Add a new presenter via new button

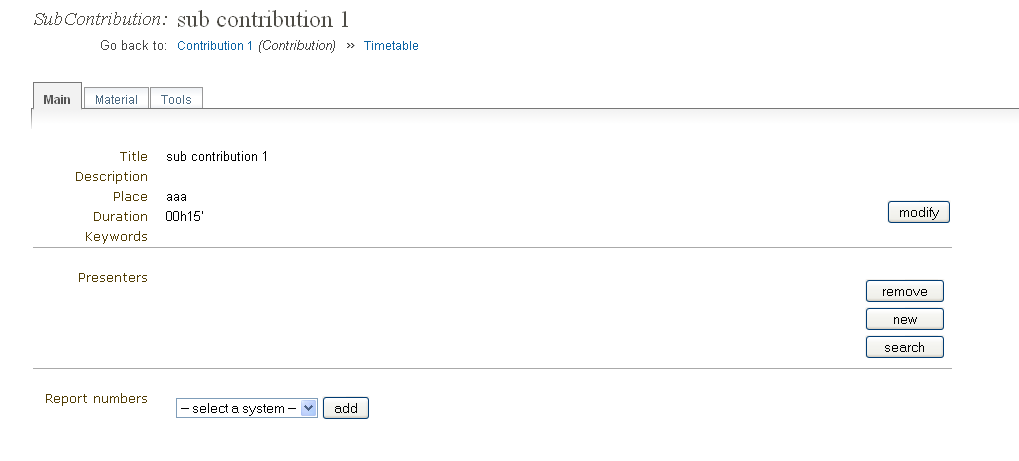click(904, 319)
